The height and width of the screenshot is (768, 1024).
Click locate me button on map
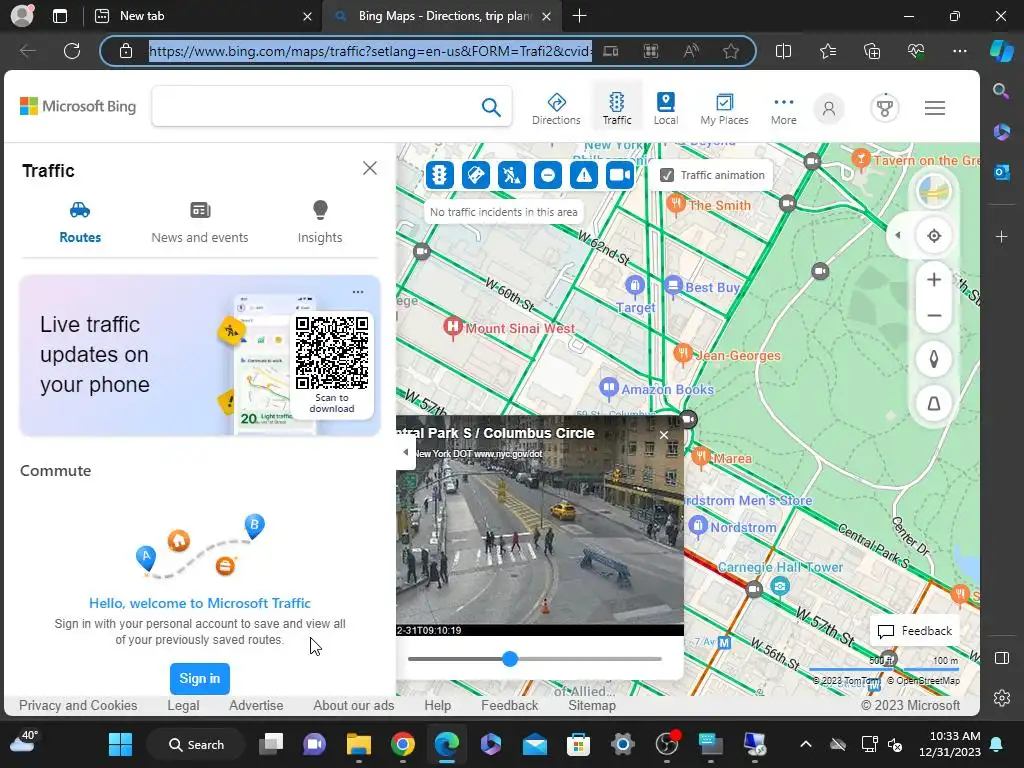click(x=934, y=236)
